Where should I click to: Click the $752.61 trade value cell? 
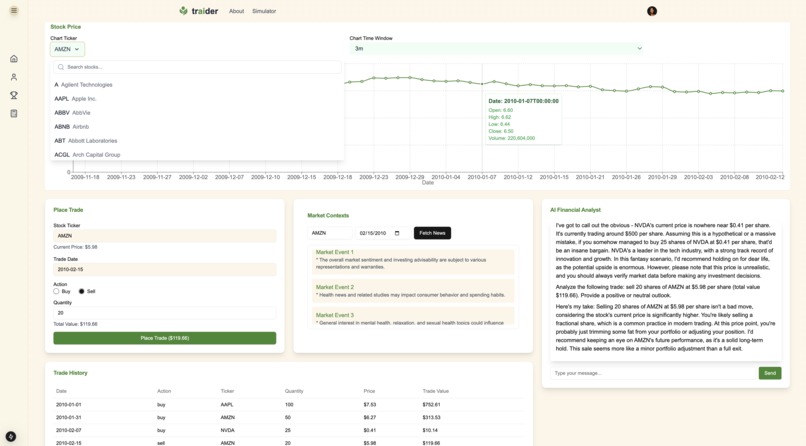tap(431, 405)
